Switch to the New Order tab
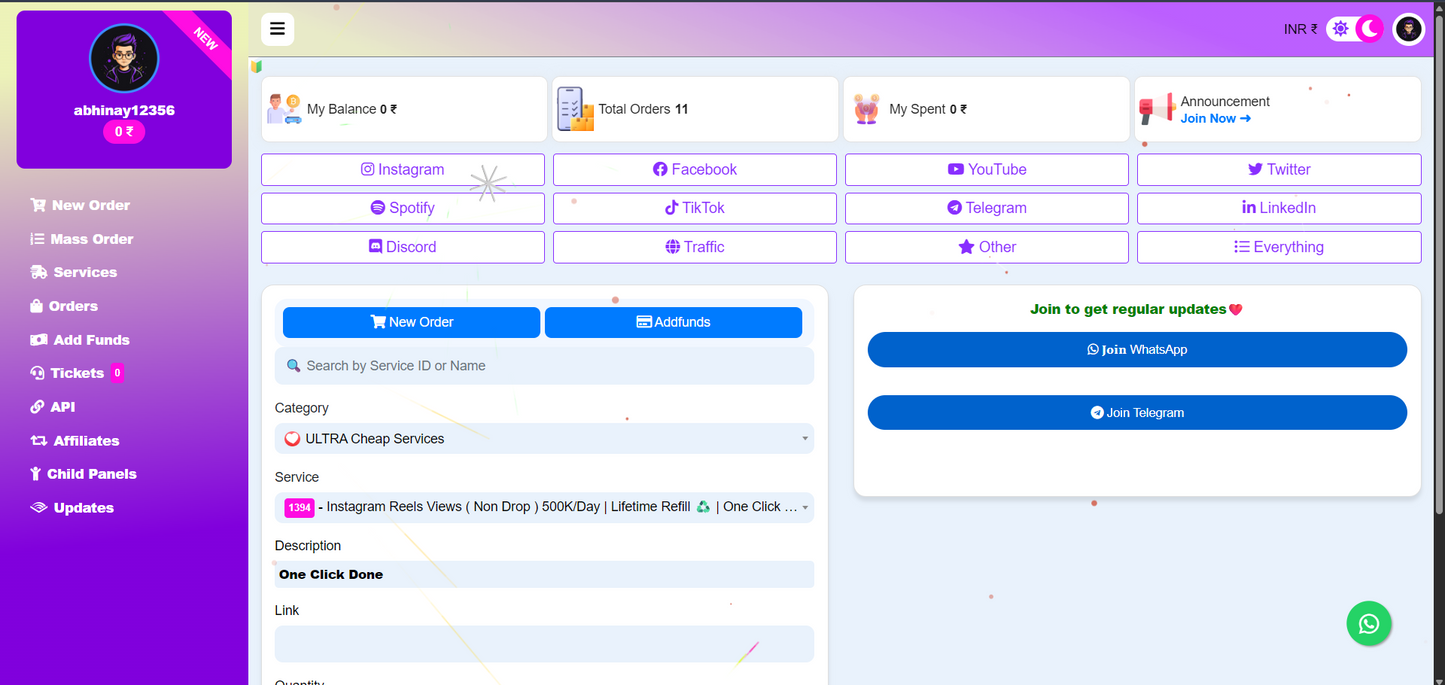 (411, 322)
